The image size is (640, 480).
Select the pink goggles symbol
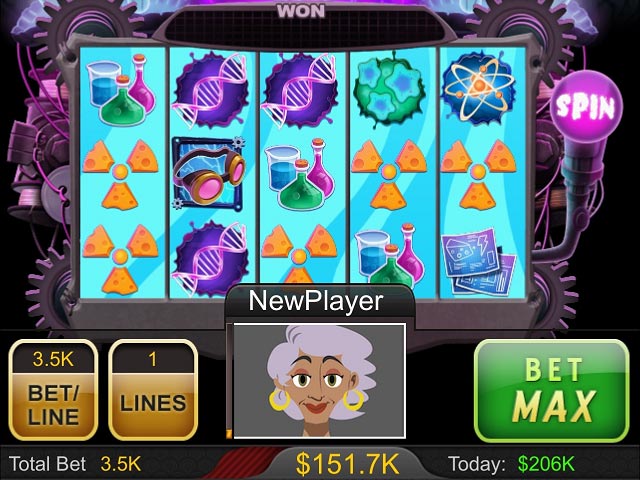click(209, 173)
